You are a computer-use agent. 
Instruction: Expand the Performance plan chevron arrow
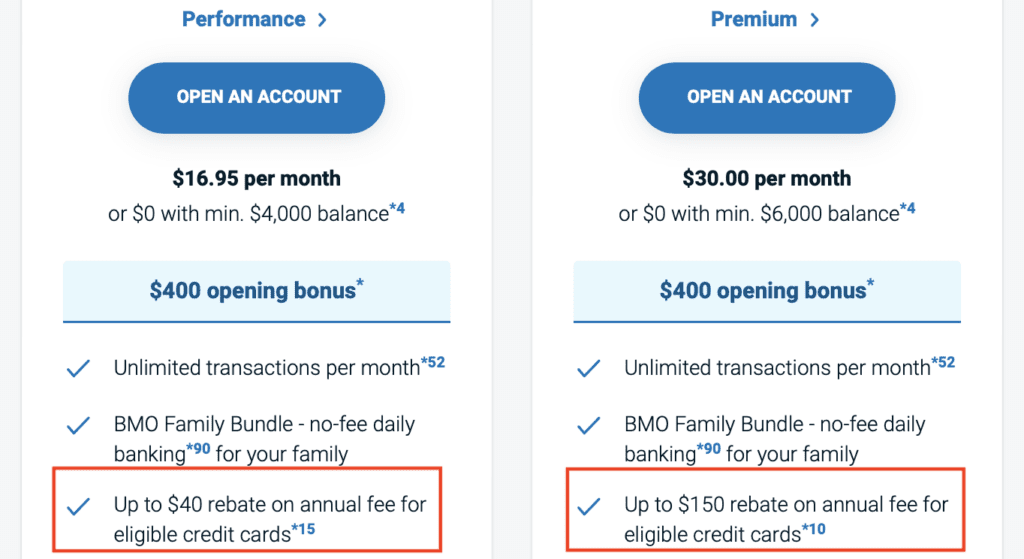coord(322,20)
